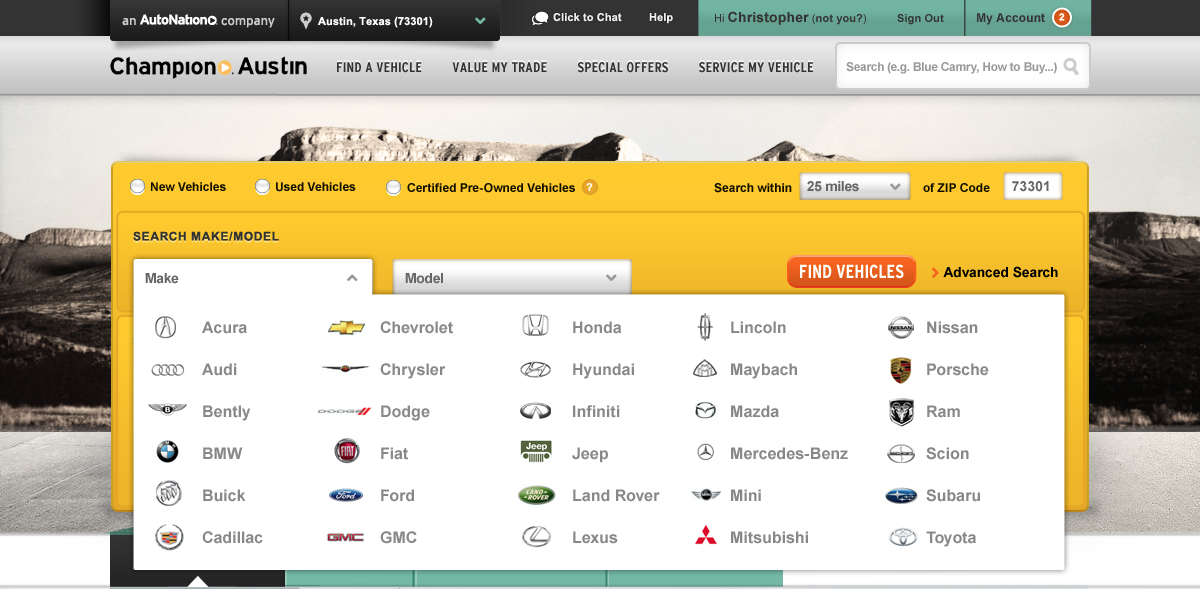
Task: Click the Land Rover oval logo
Action: (536, 495)
